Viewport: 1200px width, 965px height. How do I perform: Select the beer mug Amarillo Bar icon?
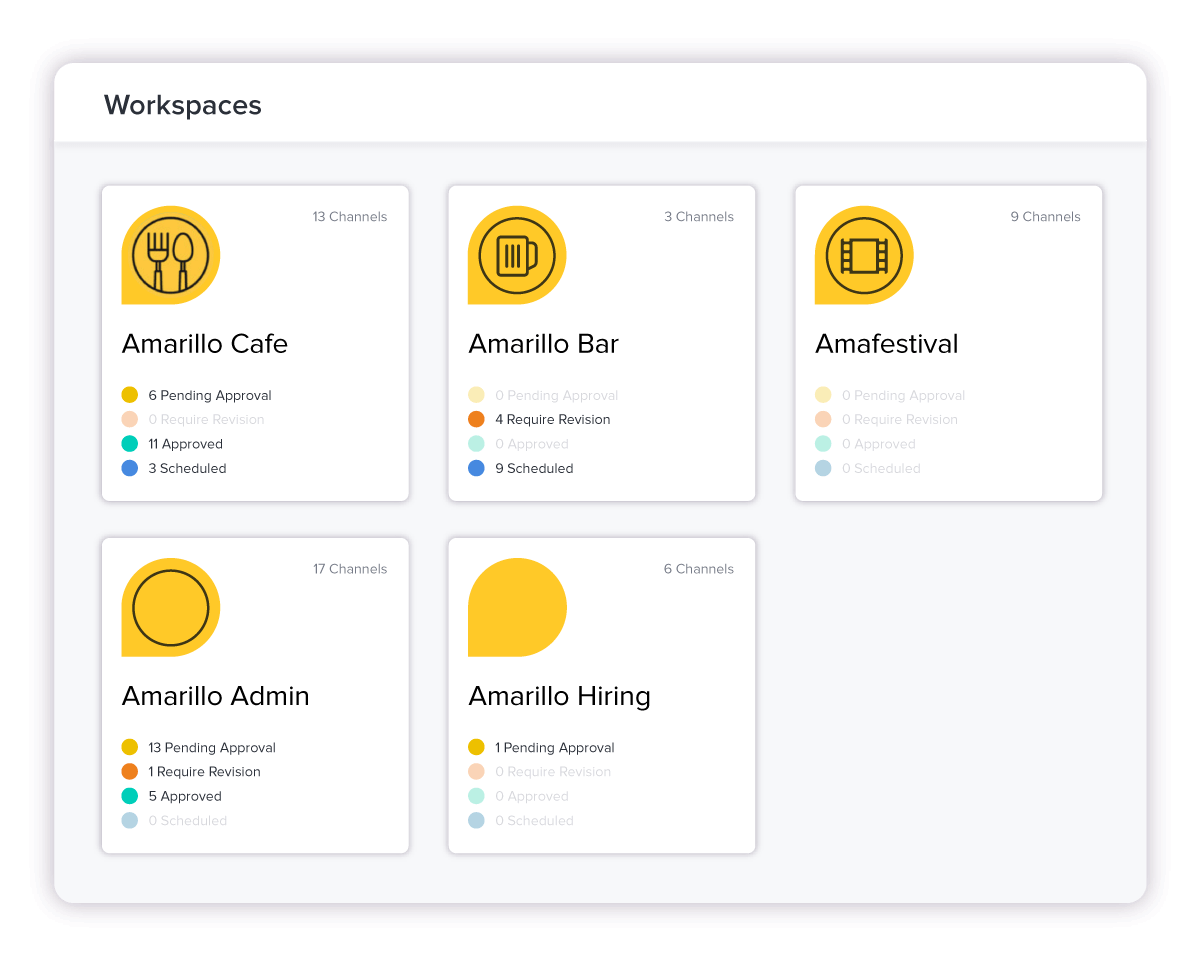click(517, 255)
